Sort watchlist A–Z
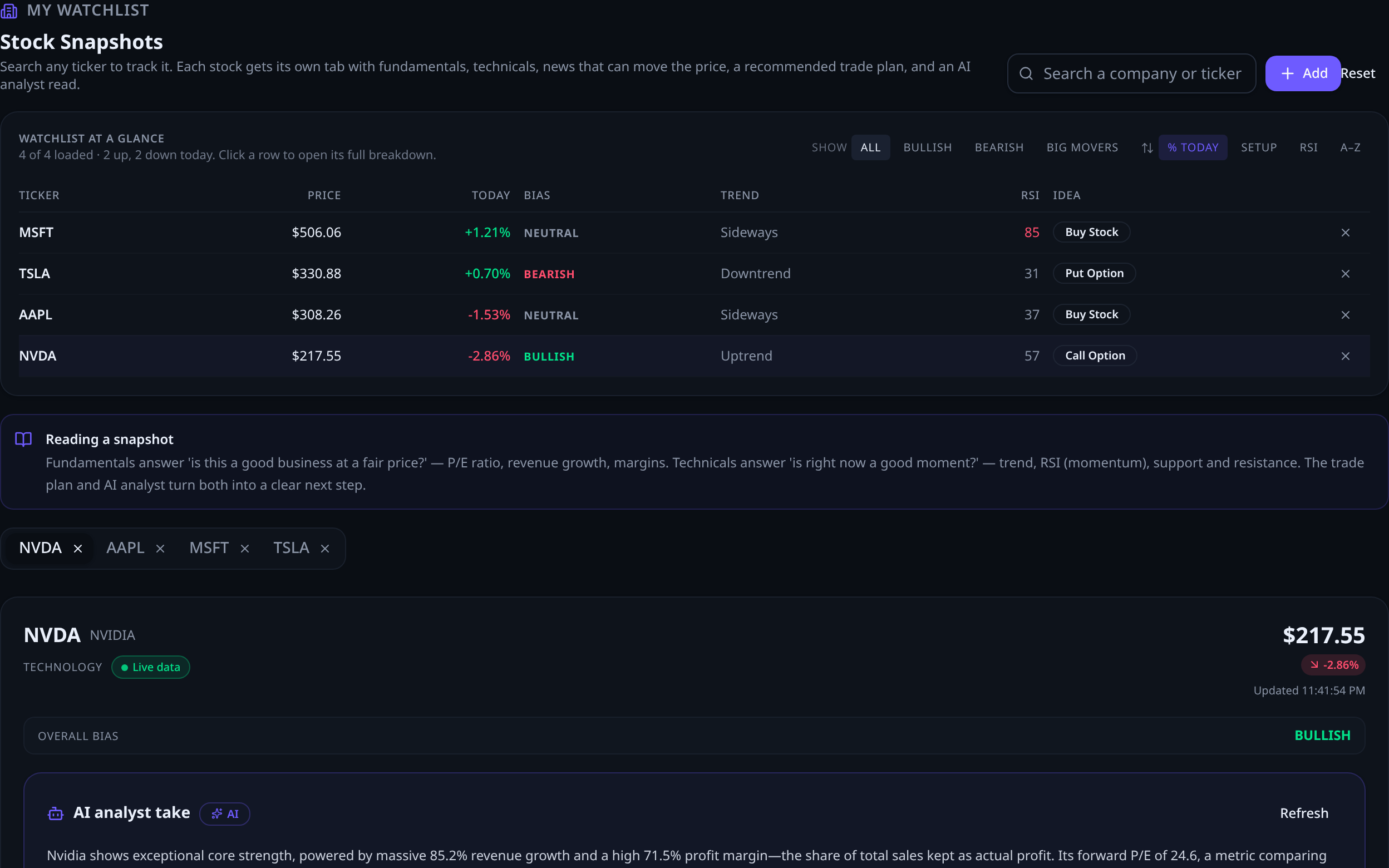The width and height of the screenshot is (1389, 868). [1350, 147]
